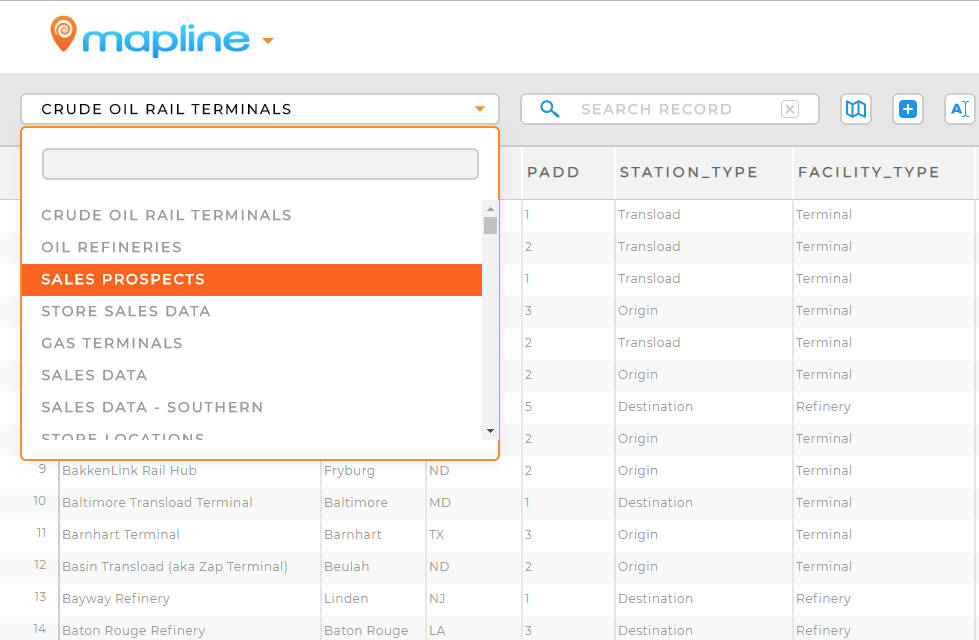This screenshot has width=979, height=640.
Task: Click the Linden city cell
Action: [x=373, y=598]
